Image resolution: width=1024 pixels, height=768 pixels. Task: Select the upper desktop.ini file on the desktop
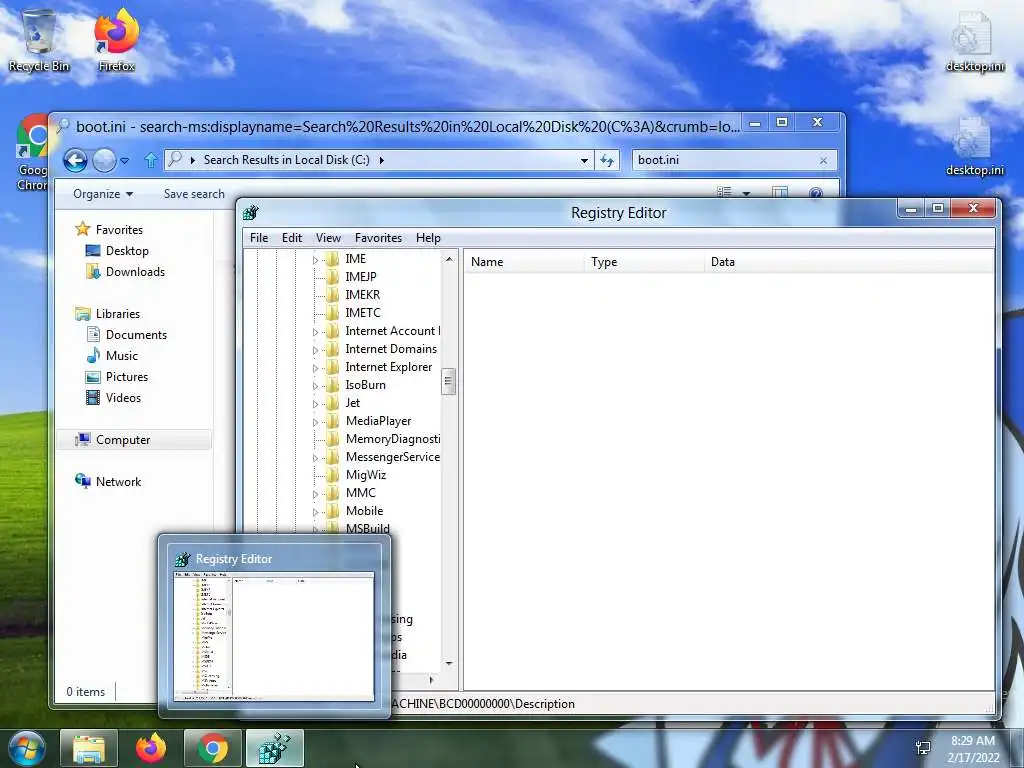pos(974,40)
